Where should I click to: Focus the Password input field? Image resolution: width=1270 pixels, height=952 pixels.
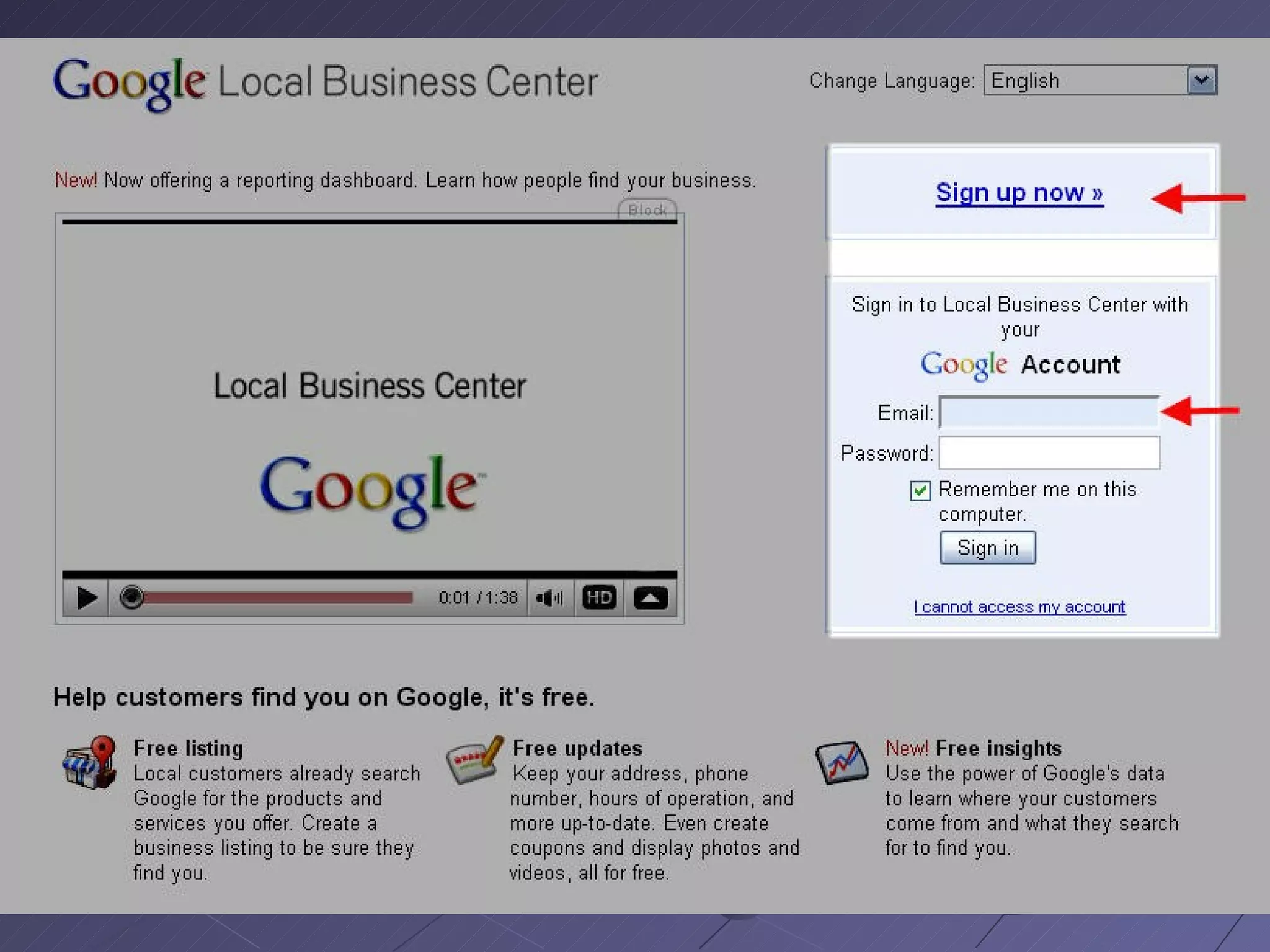point(1049,452)
